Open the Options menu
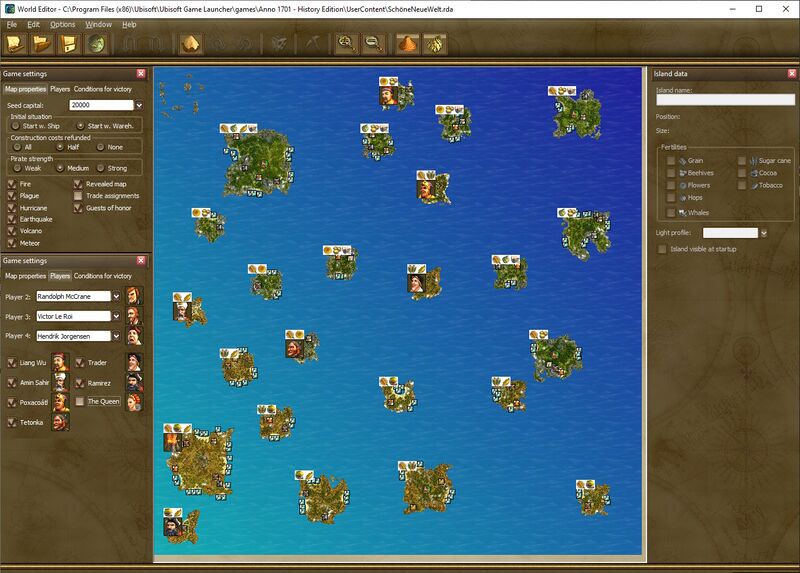800x573 pixels. (63, 24)
